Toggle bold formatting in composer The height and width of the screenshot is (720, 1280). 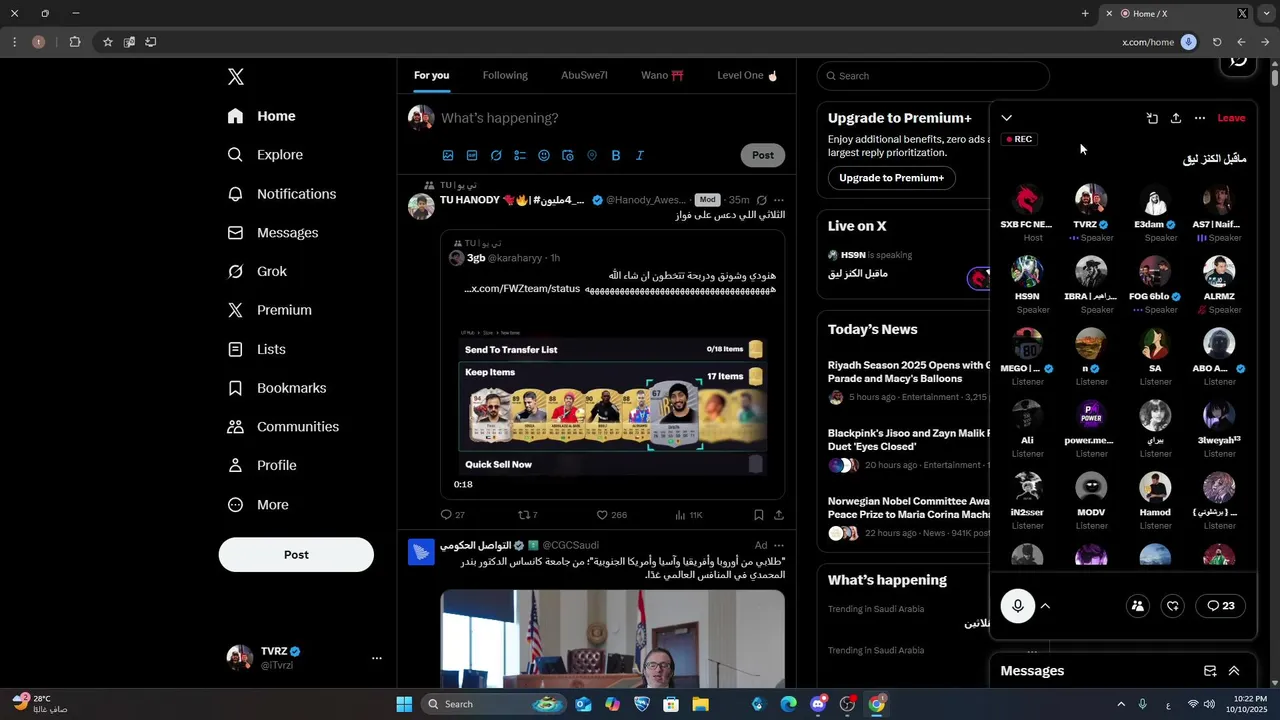[x=616, y=155]
